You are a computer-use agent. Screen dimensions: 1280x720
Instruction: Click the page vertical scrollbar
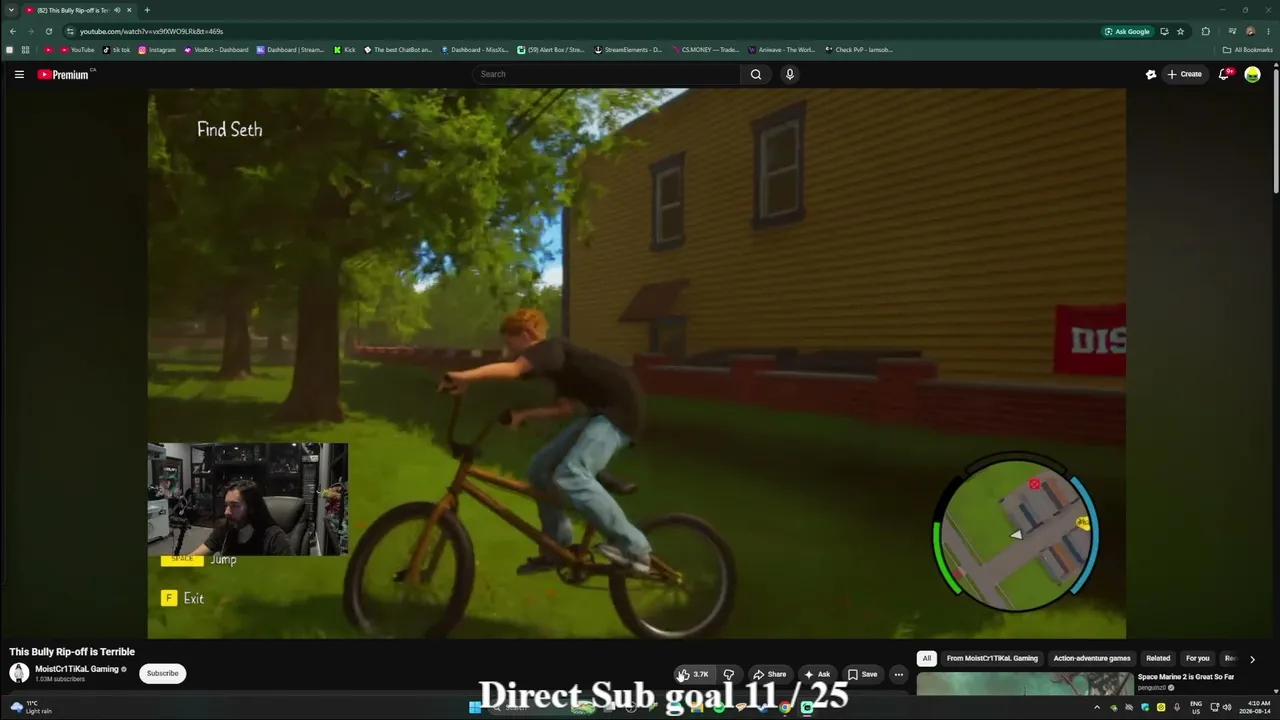point(1276,130)
